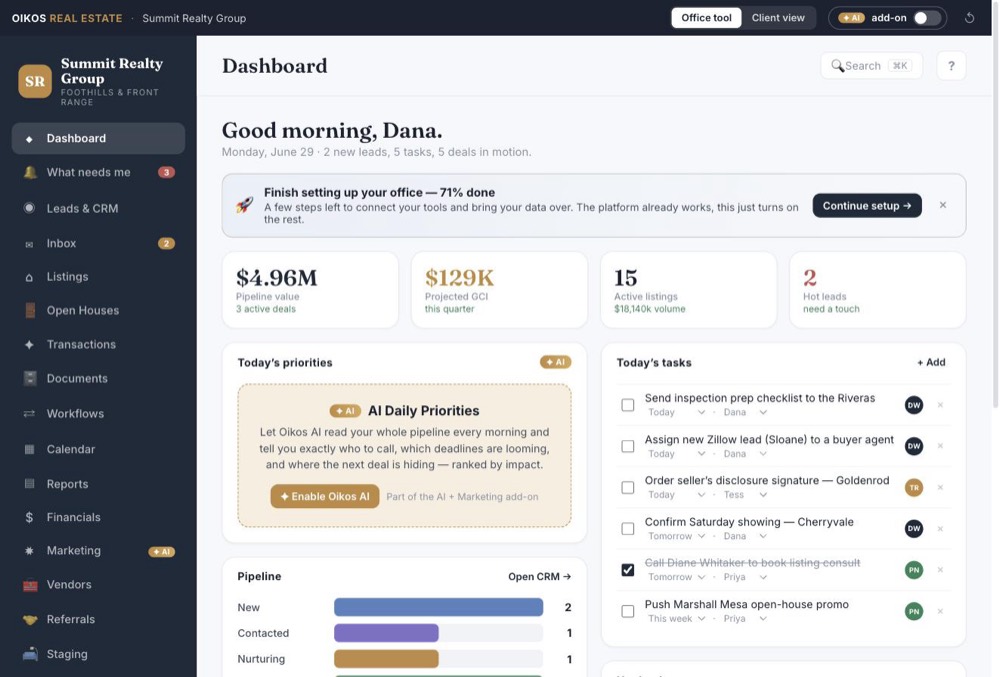This screenshot has width=1000, height=677.
Task: Switch to the Office tool tab
Action: click(x=706, y=18)
